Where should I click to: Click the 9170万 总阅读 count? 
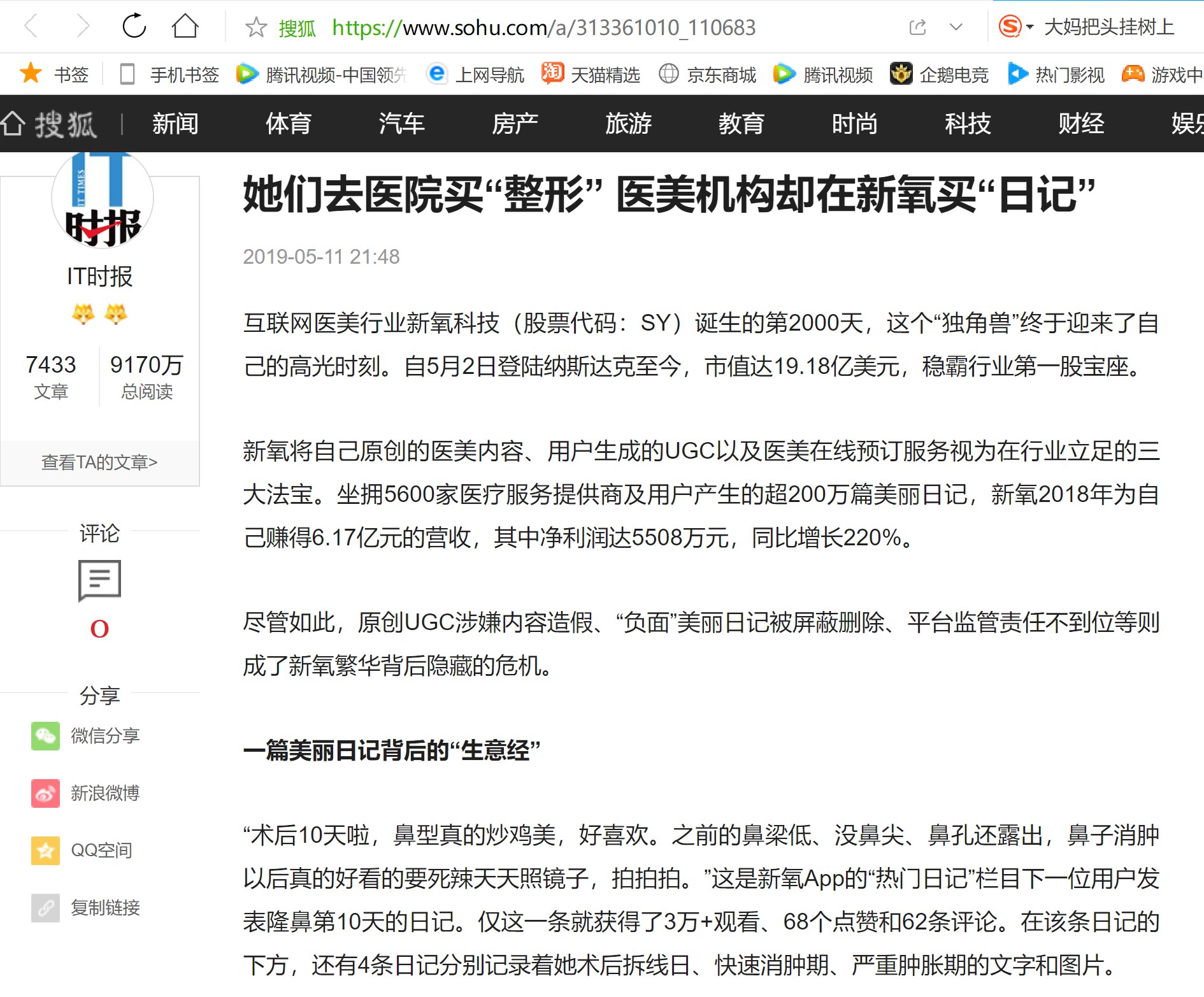point(147,377)
